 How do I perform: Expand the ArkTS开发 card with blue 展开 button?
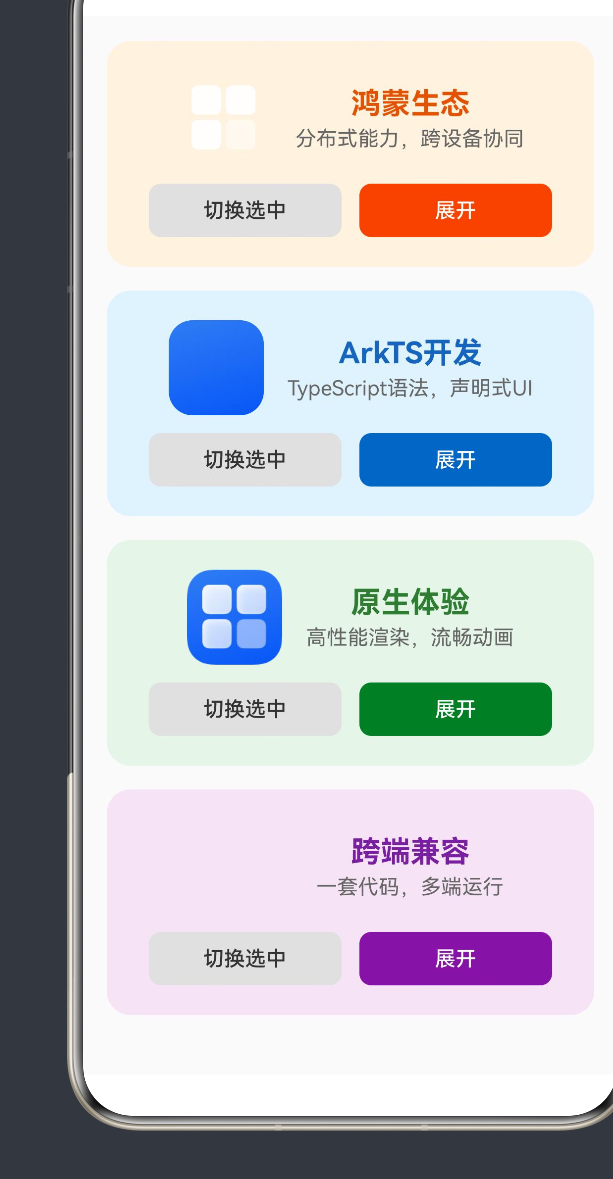(456, 459)
